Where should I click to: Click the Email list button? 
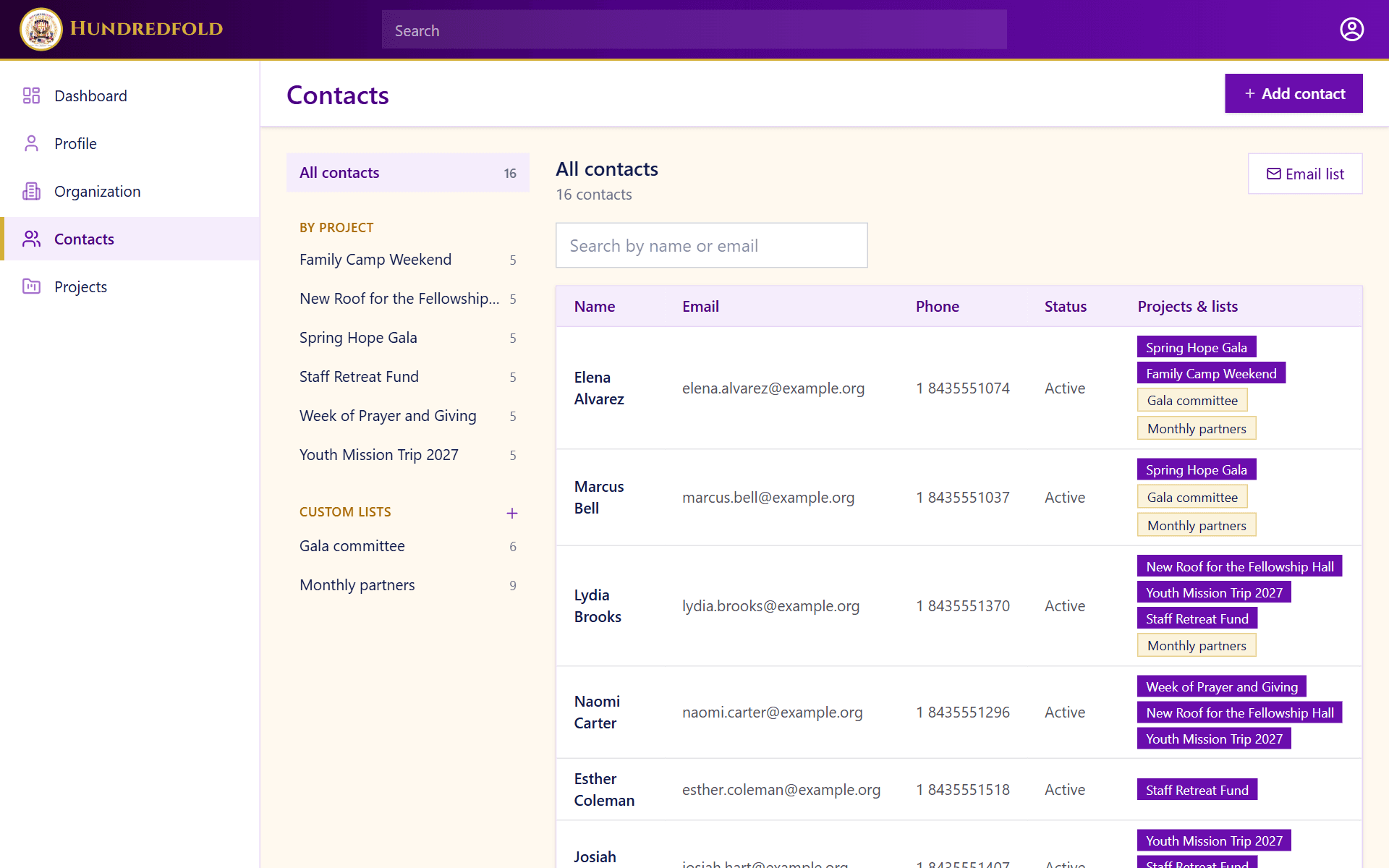1305,174
